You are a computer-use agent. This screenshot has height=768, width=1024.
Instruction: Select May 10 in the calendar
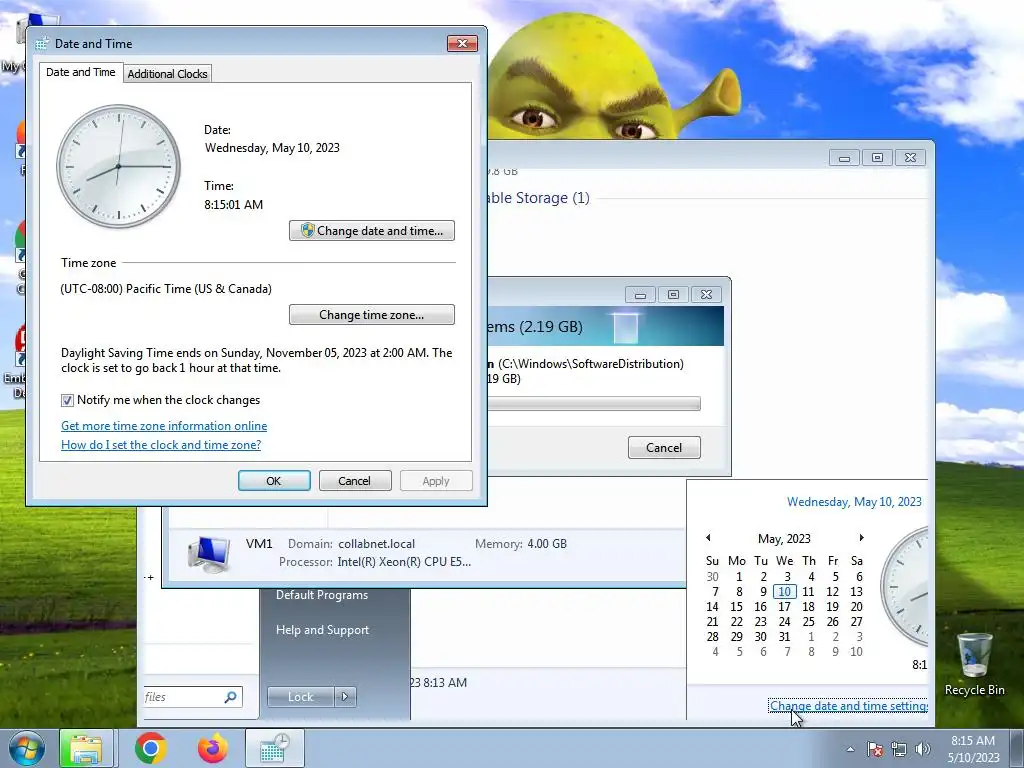pyautogui.click(x=784, y=592)
